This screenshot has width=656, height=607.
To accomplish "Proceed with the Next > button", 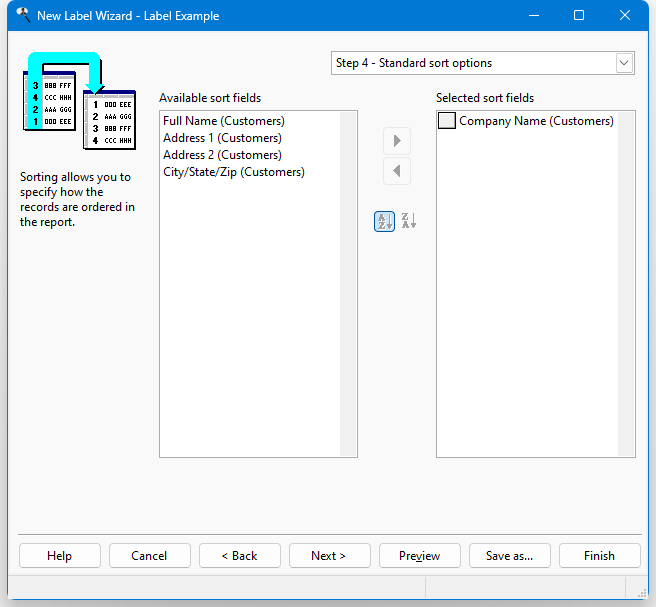I will click(330, 556).
